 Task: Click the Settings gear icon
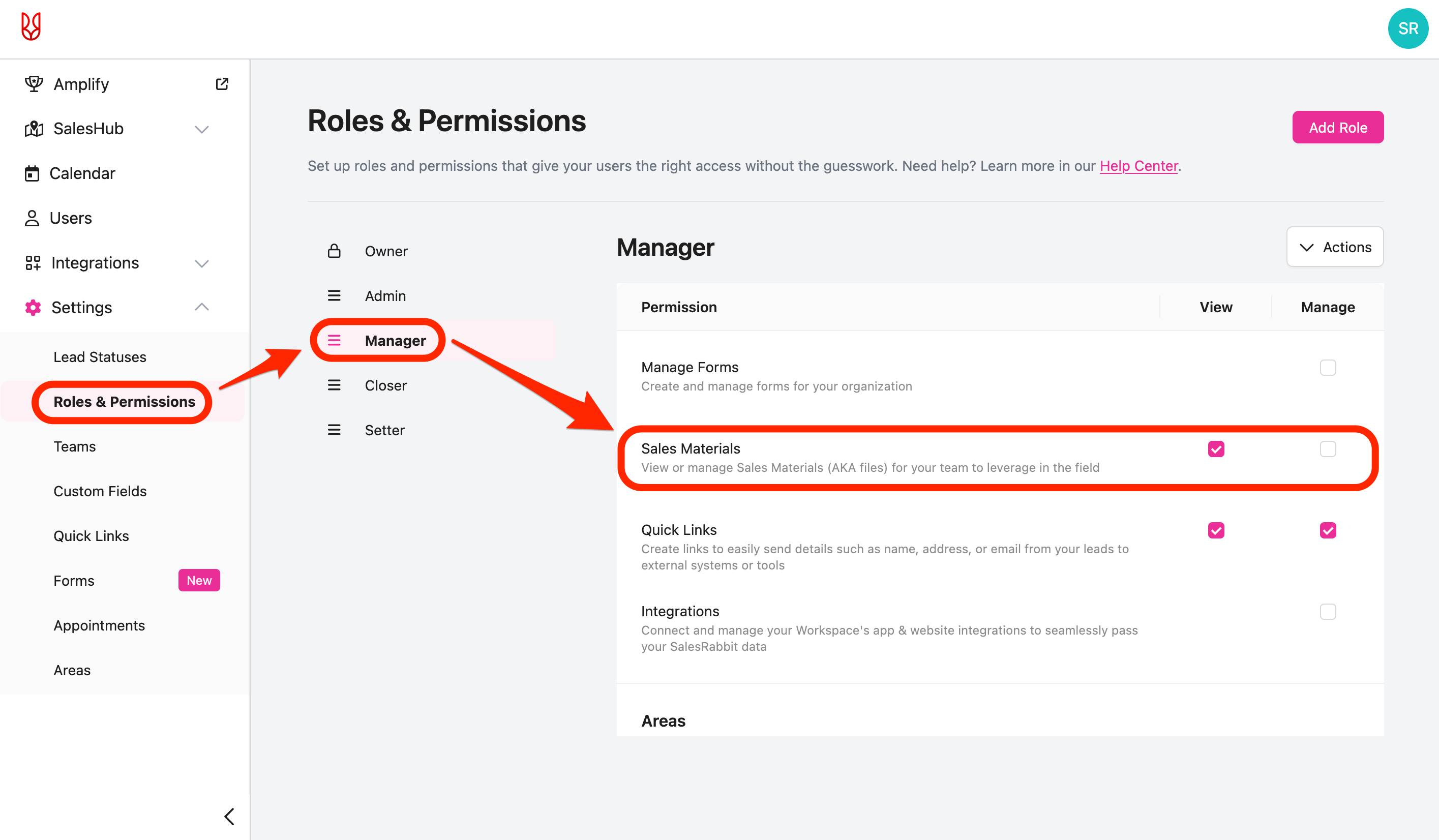pos(33,308)
